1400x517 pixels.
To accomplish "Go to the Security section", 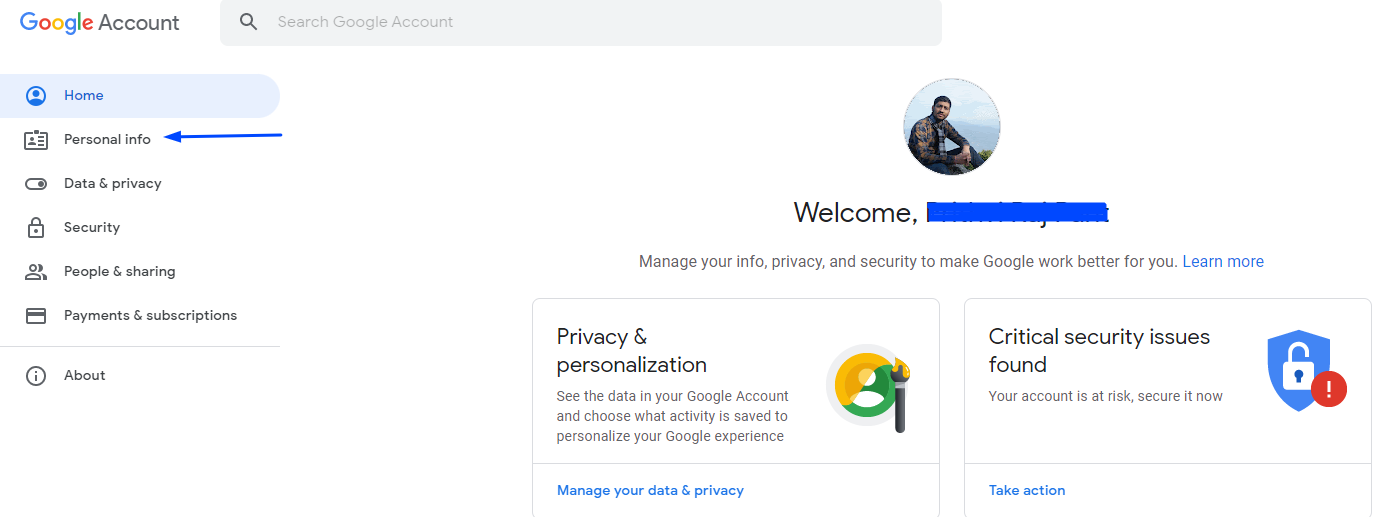I will click(92, 228).
